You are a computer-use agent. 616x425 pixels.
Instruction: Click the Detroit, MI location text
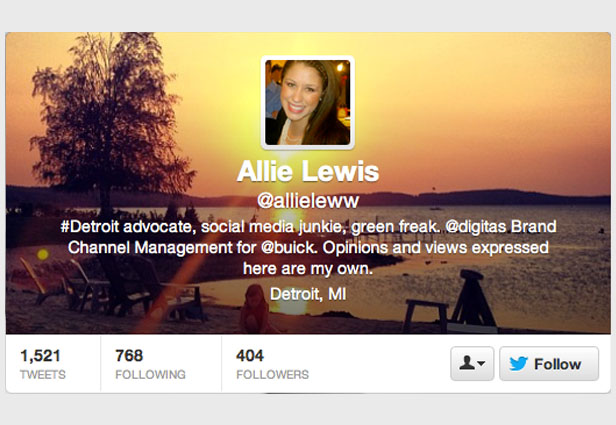coord(308,294)
